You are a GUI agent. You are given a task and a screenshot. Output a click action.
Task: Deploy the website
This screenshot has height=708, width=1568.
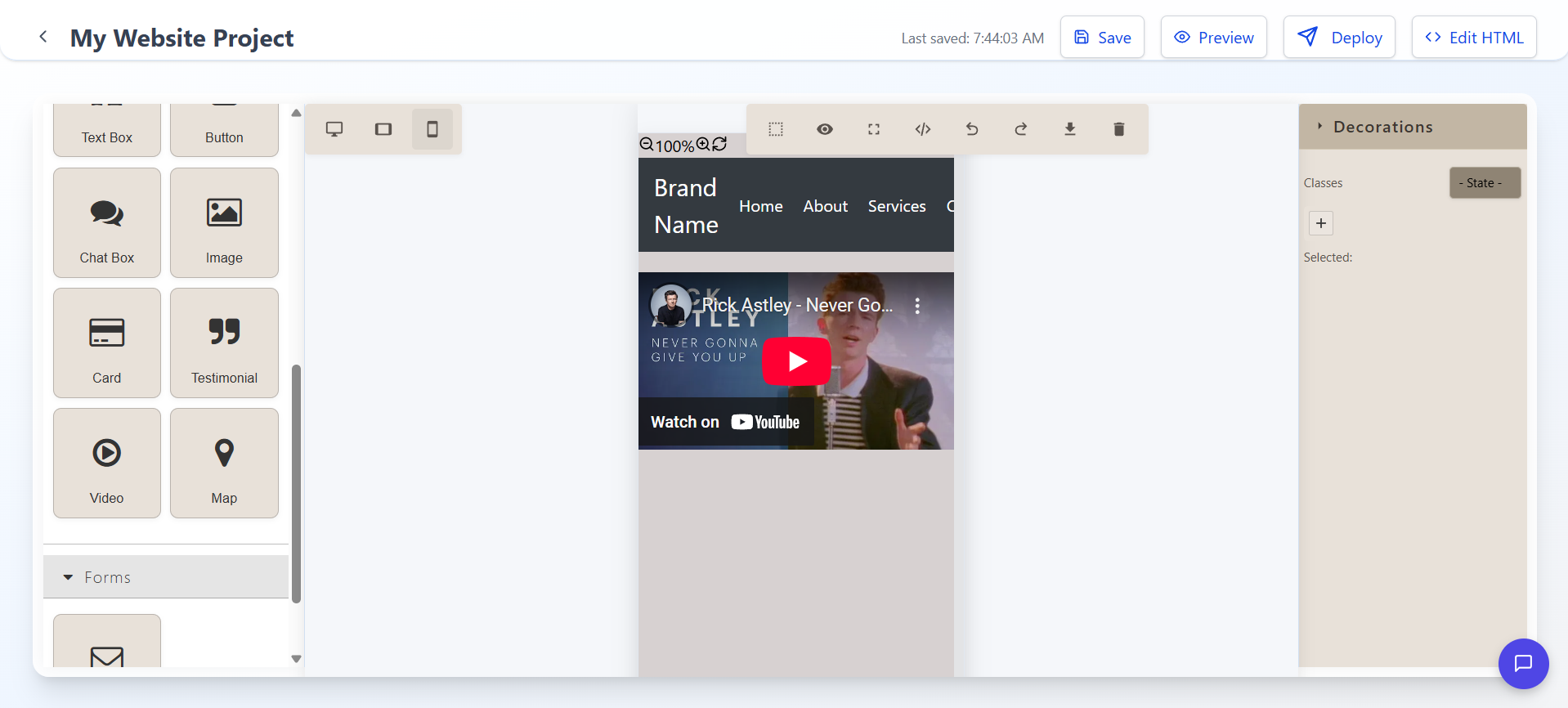(1339, 38)
